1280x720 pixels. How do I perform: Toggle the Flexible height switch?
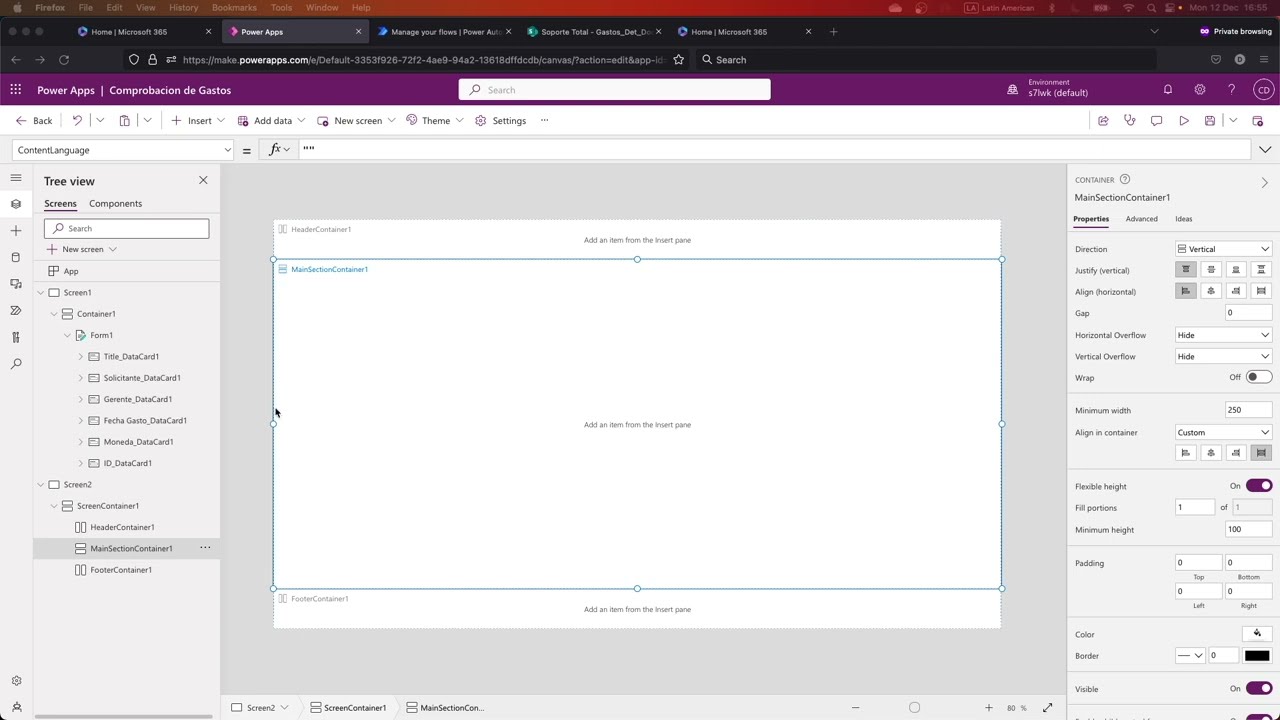pyautogui.click(x=1258, y=486)
